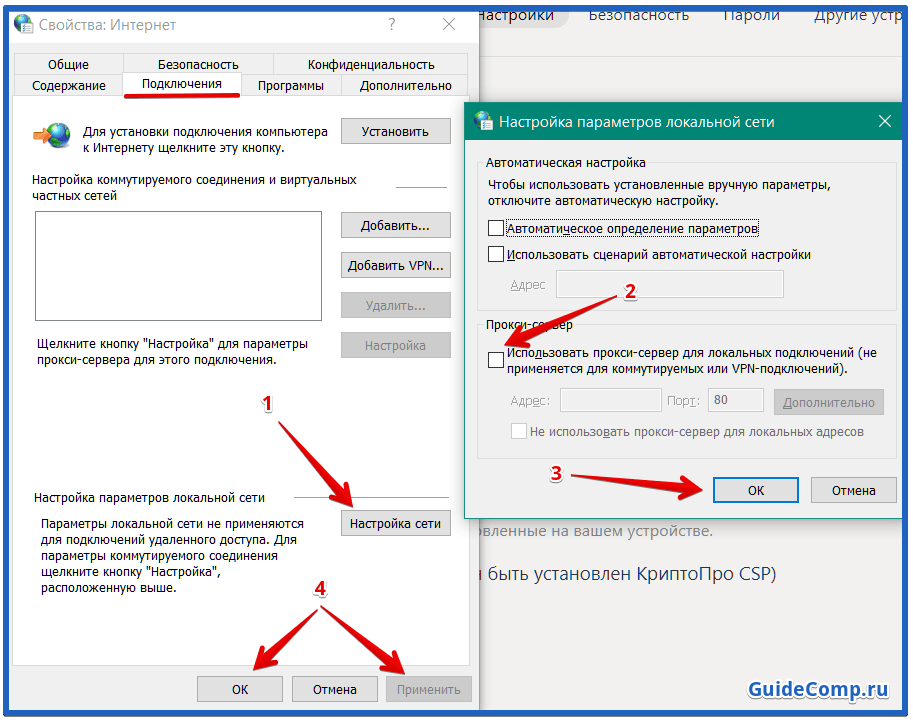
Task: Click the globe icon in Internet Properties title bar
Action: tap(23, 24)
